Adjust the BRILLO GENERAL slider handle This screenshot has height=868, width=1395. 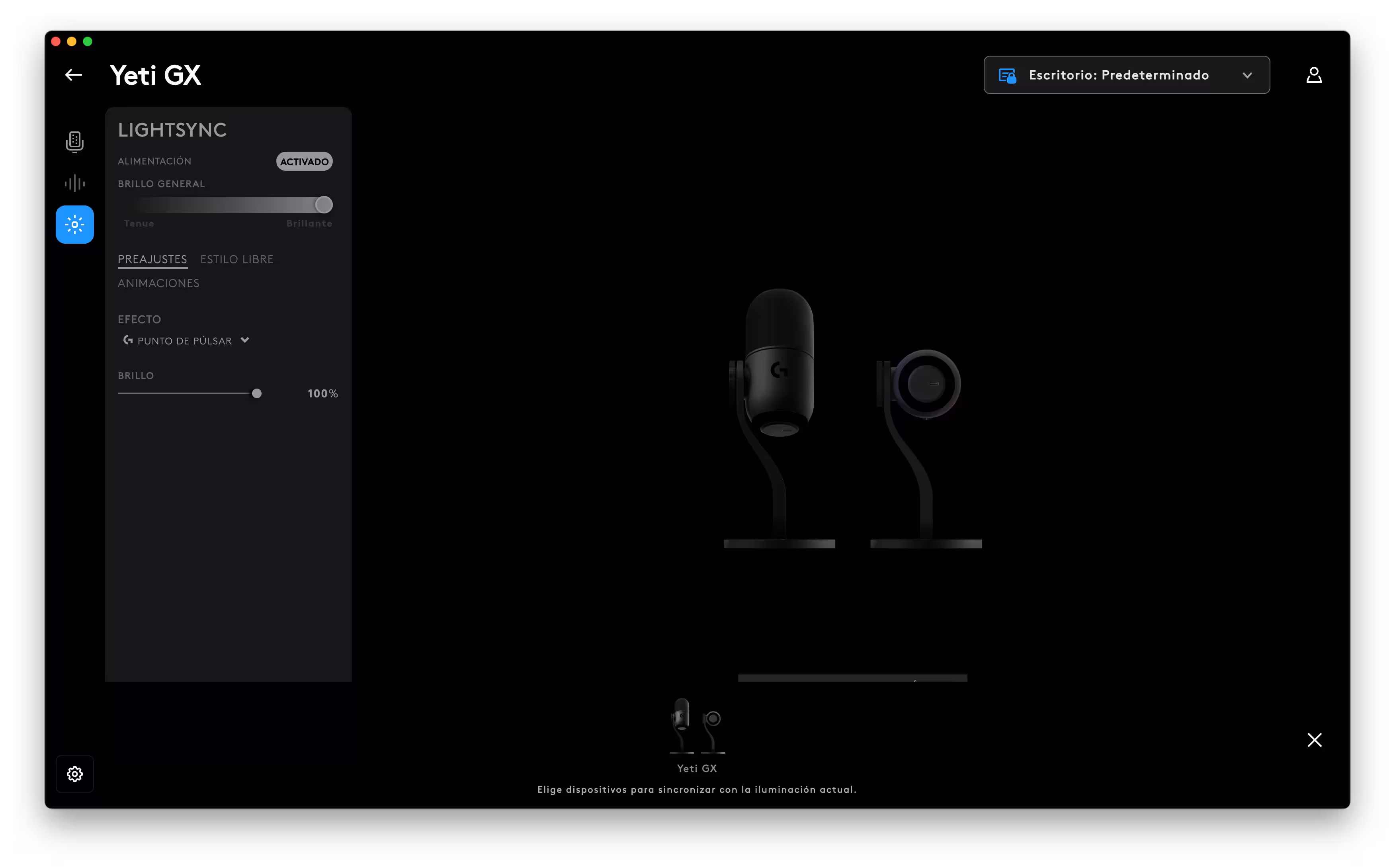(x=324, y=205)
